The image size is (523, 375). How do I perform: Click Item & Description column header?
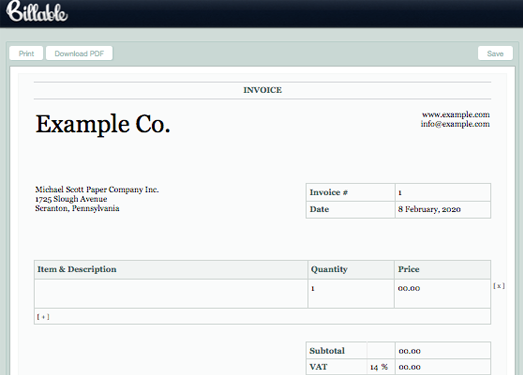(x=171, y=270)
